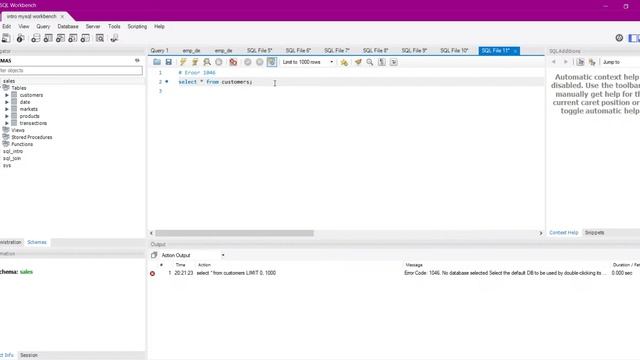Click the create new view toolbar icon
The height and width of the screenshot is (360, 640).
(x=60, y=38)
